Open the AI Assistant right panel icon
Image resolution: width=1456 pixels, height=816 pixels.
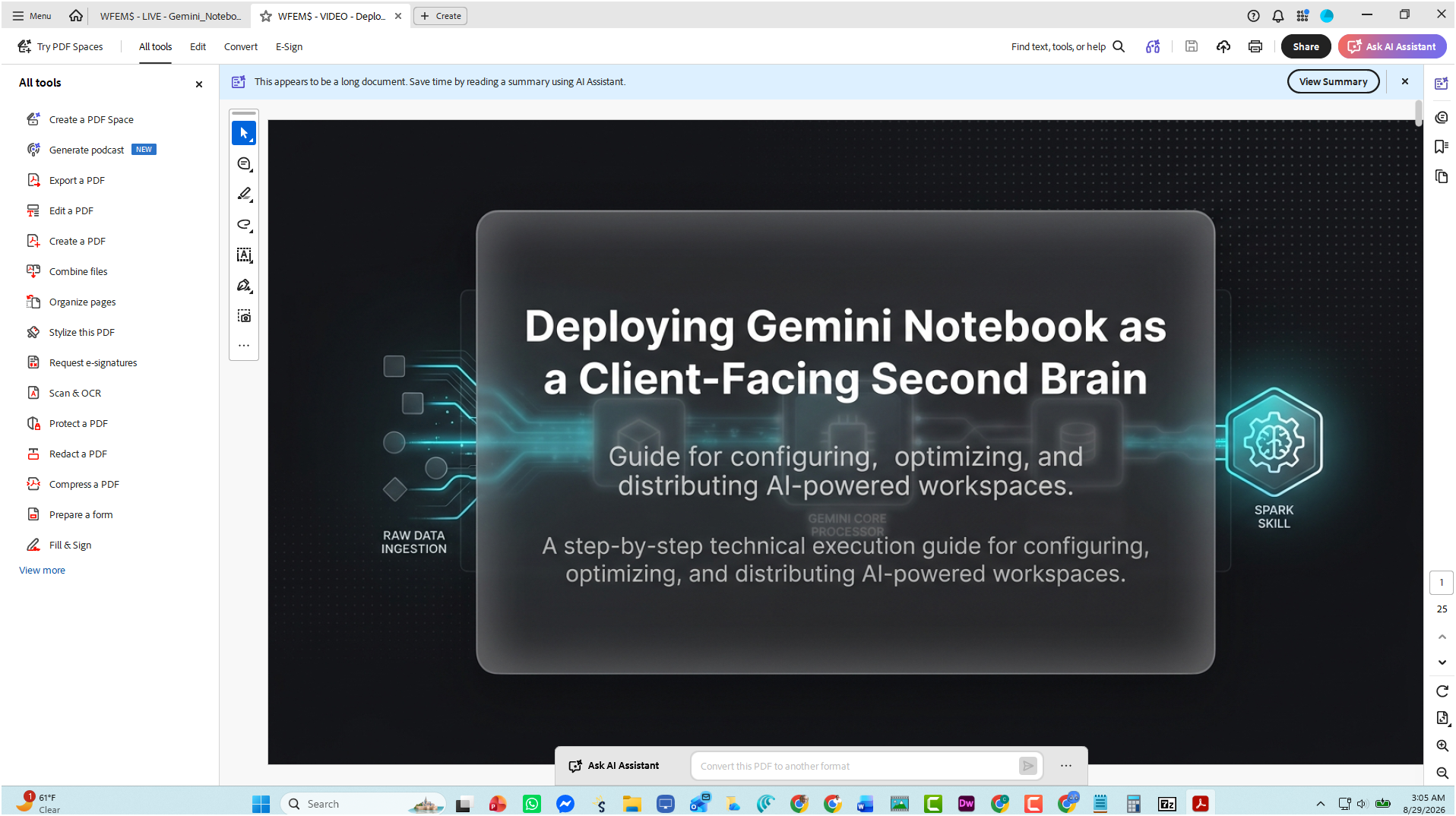[1442, 84]
